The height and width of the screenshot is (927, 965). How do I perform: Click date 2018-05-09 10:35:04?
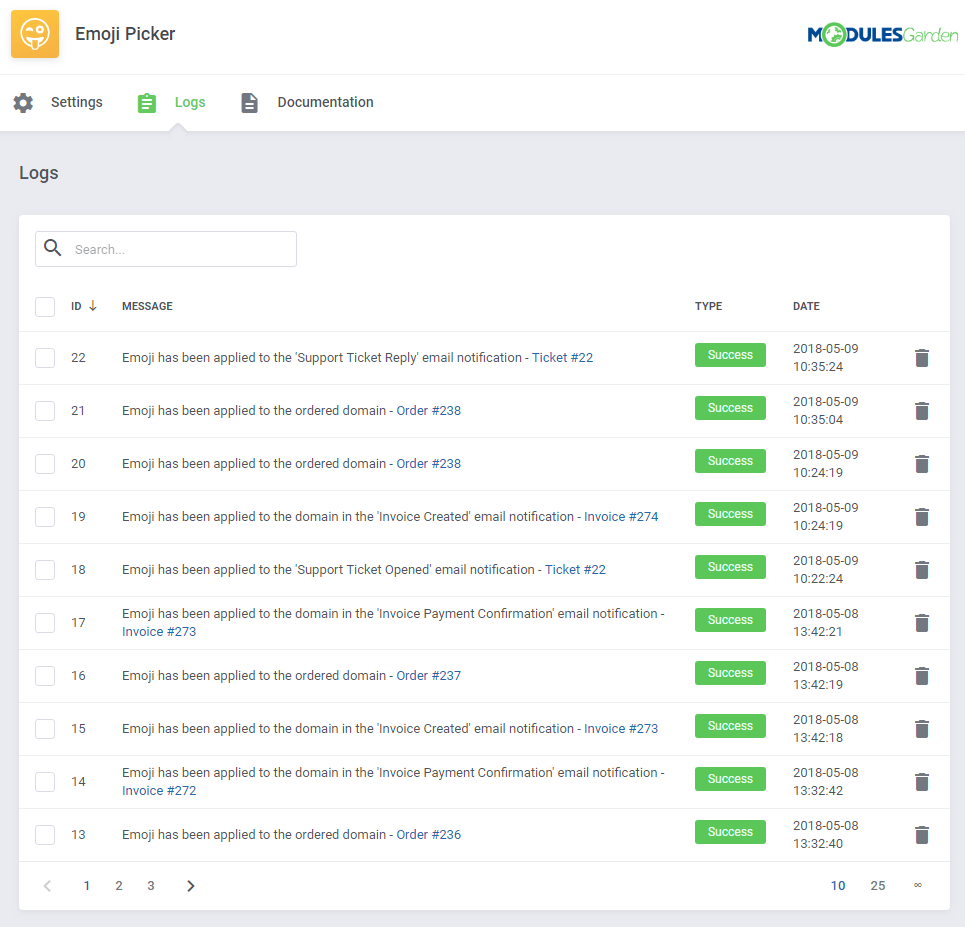click(x=825, y=411)
